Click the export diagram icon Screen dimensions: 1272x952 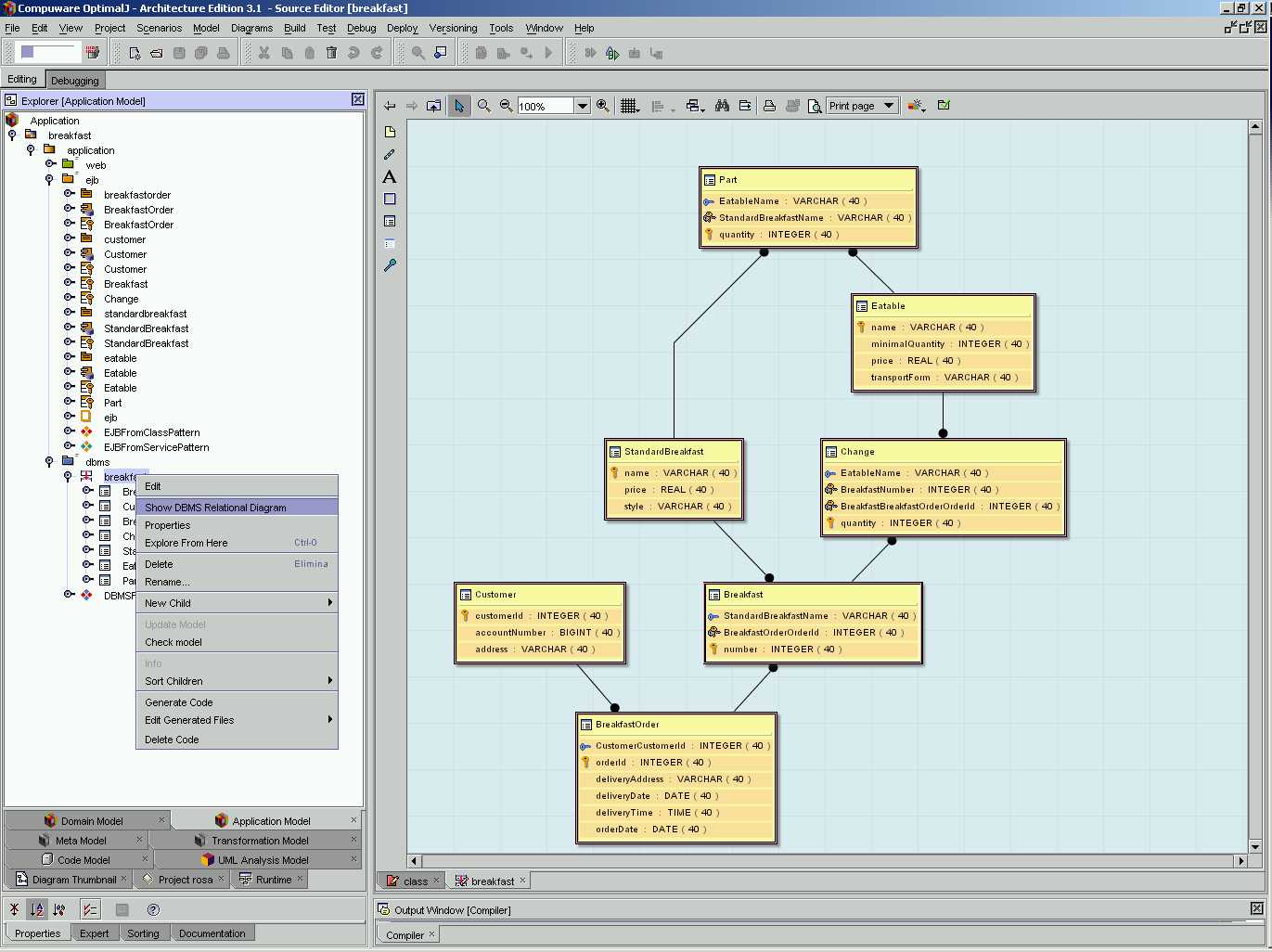[x=745, y=106]
